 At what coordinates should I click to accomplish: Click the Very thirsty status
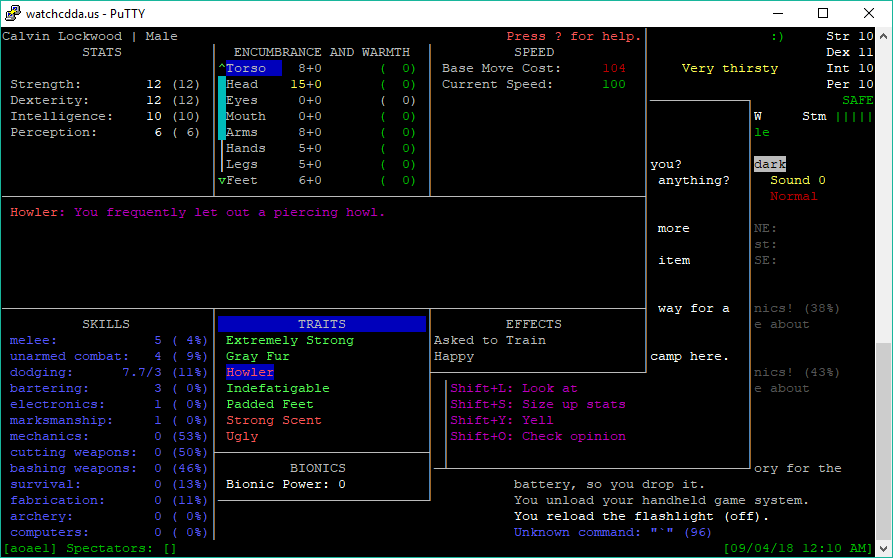730,68
